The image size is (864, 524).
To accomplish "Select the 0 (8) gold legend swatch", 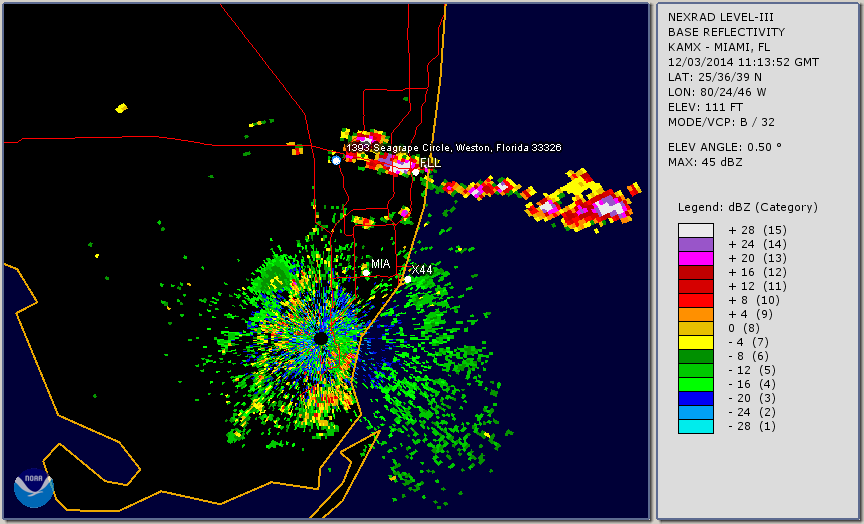I will click(696, 328).
